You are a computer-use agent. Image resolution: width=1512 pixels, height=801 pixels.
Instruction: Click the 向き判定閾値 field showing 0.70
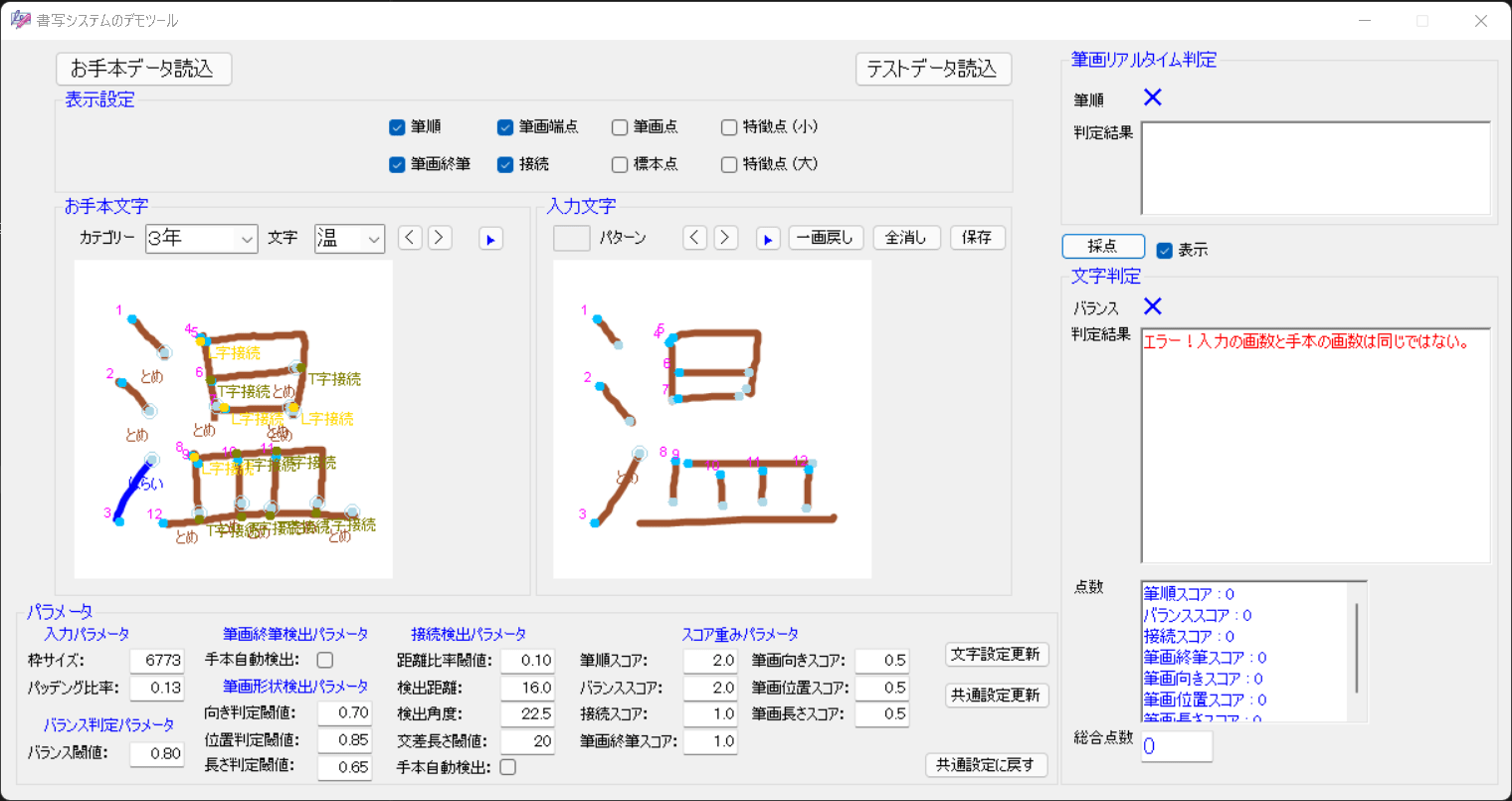pyautogui.click(x=345, y=713)
